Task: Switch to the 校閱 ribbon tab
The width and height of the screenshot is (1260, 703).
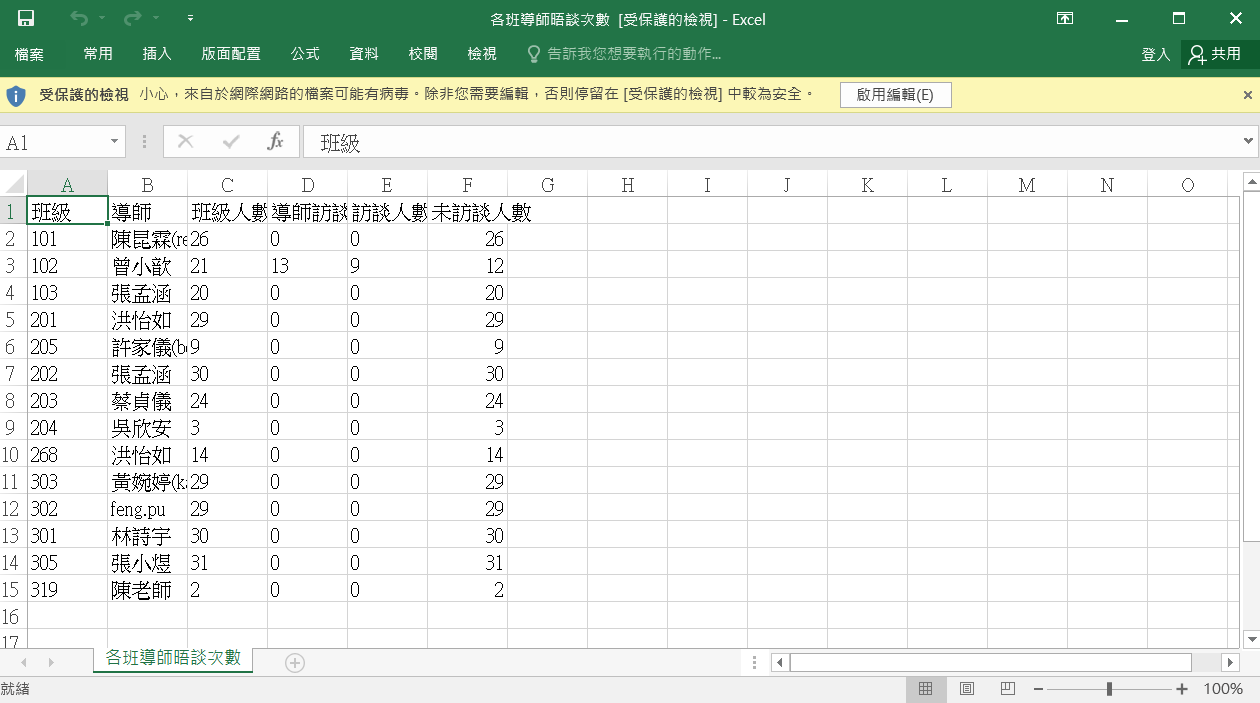Action: click(x=423, y=54)
